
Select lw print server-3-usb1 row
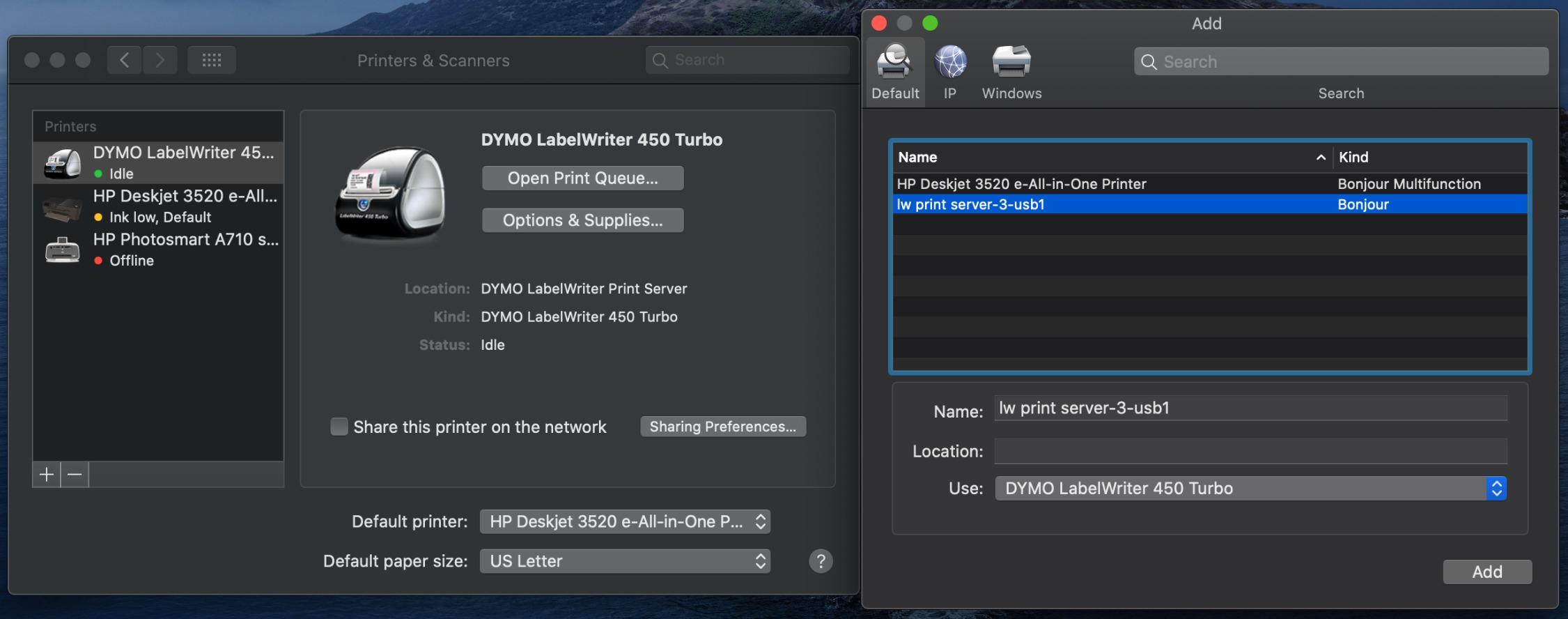1211,204
